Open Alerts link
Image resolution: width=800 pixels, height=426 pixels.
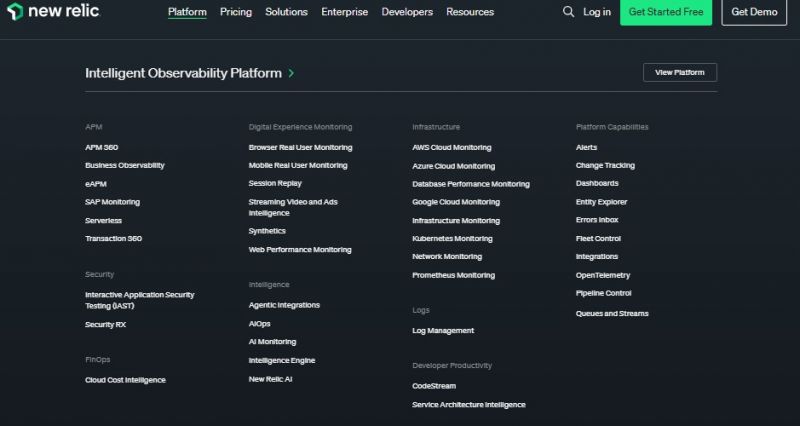point(586,147)
